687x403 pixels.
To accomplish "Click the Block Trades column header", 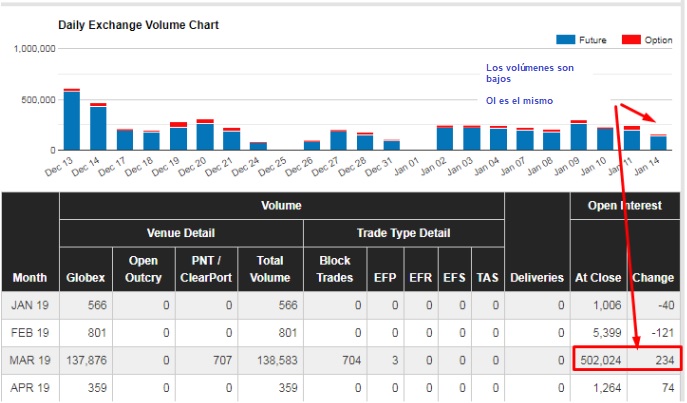I will point(335,269).
